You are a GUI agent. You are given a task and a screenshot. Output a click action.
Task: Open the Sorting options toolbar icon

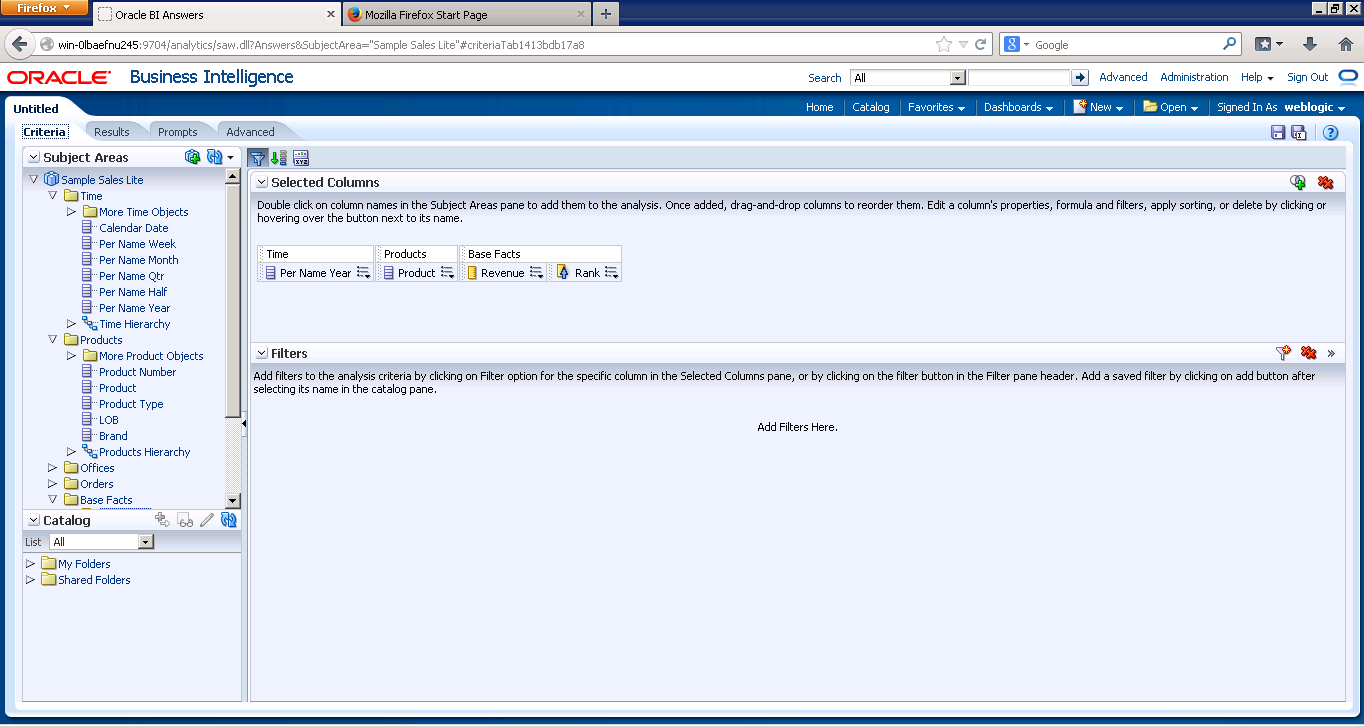point(278,157)
